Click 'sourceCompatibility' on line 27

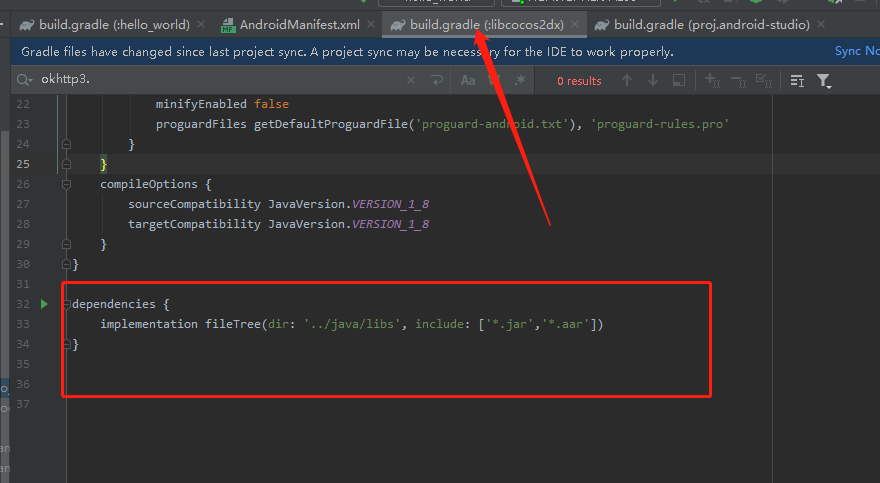(x=194, y=204)
